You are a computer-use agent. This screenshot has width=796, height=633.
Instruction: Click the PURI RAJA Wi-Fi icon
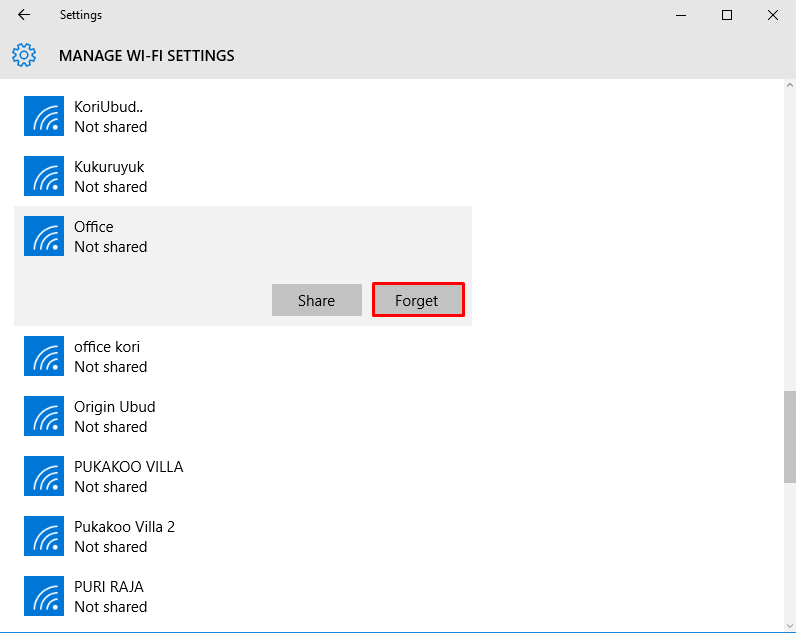pos(44,595)
